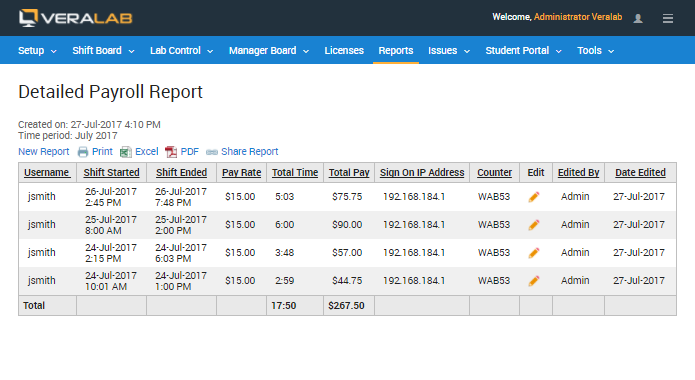Sort table by Counter column
This screenshot has height=380, width=695.
coord(494,172)
